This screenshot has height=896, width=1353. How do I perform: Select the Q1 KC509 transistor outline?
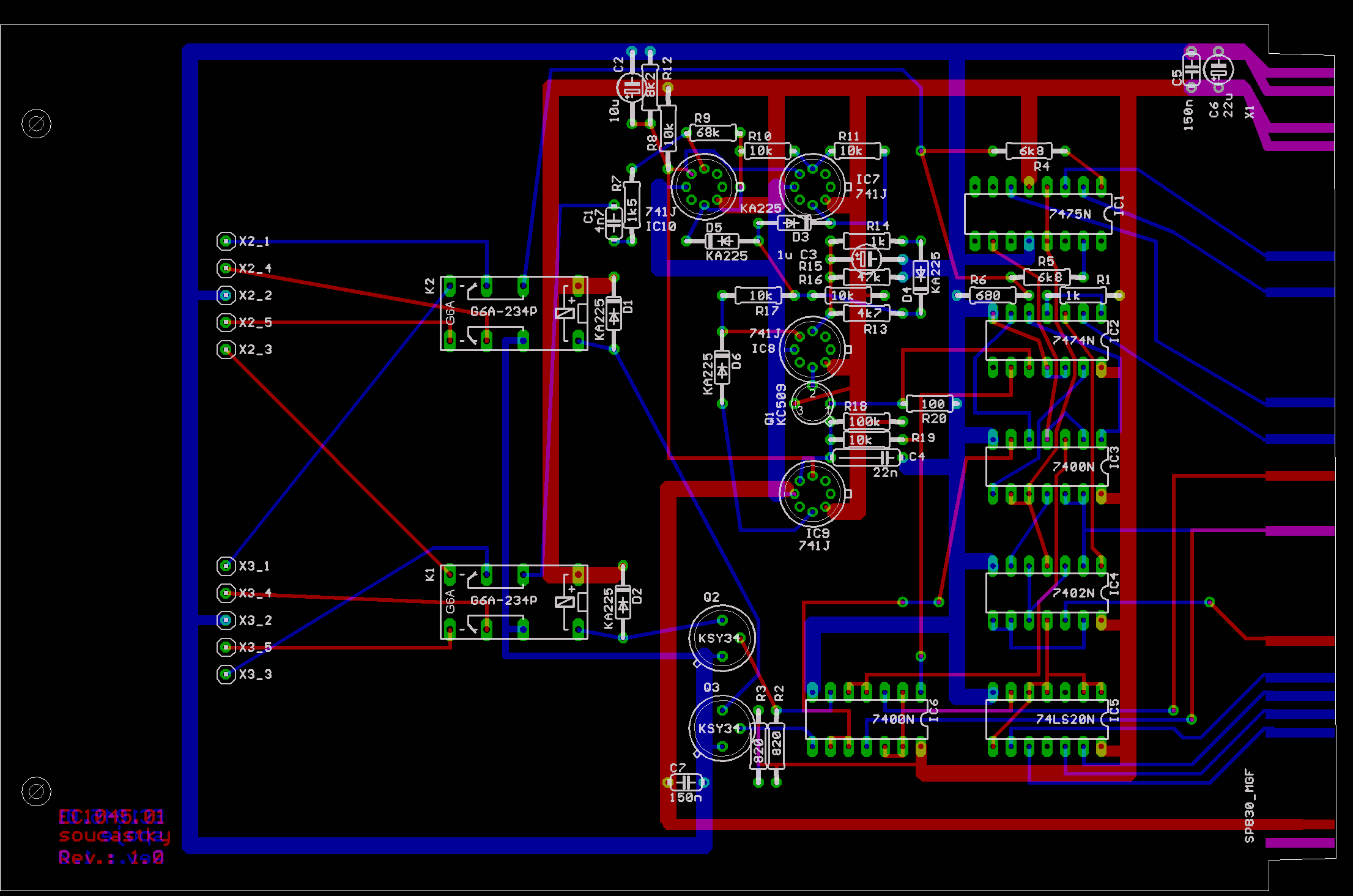[x=812, y=404]
